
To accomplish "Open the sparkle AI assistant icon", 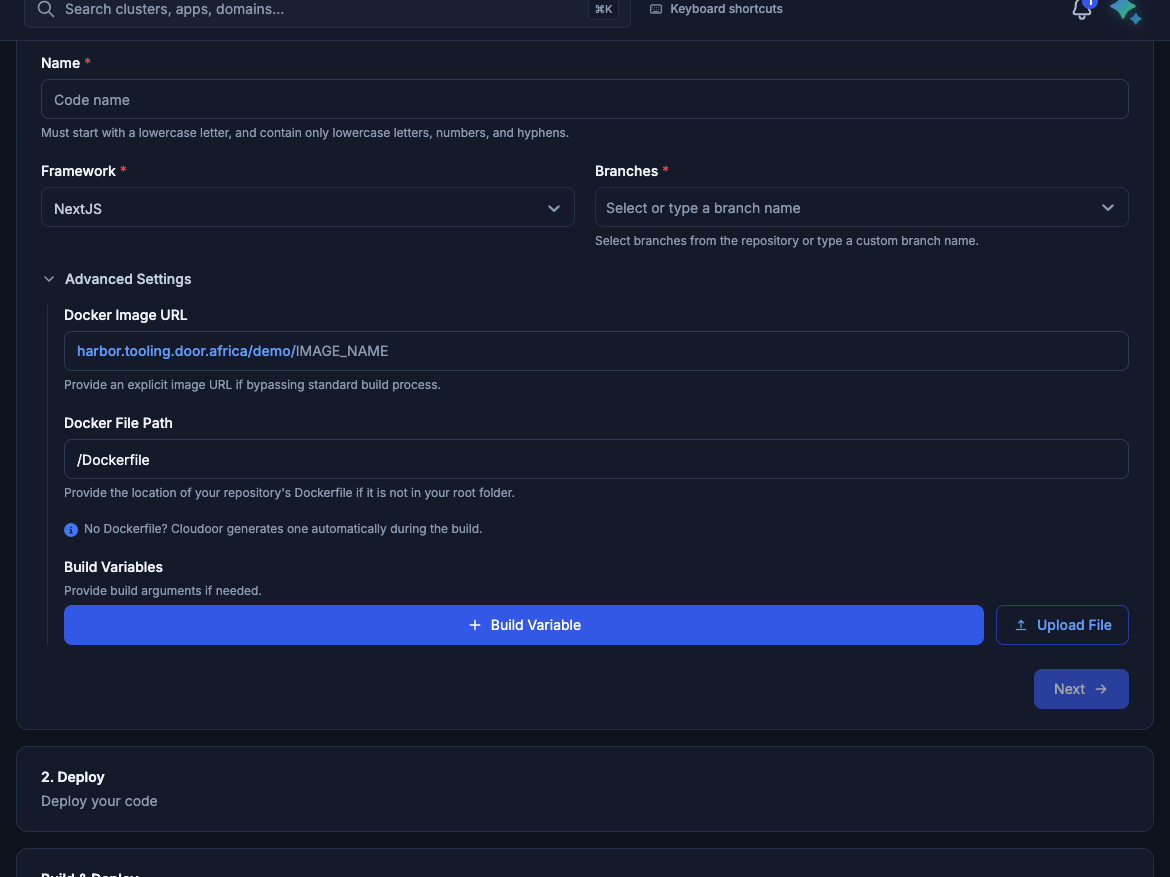I will click(x=1125, y=10).
